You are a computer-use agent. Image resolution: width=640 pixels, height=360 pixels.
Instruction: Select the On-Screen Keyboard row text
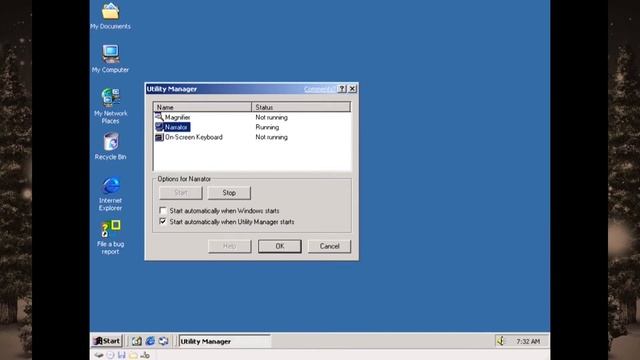click(194, 137)
